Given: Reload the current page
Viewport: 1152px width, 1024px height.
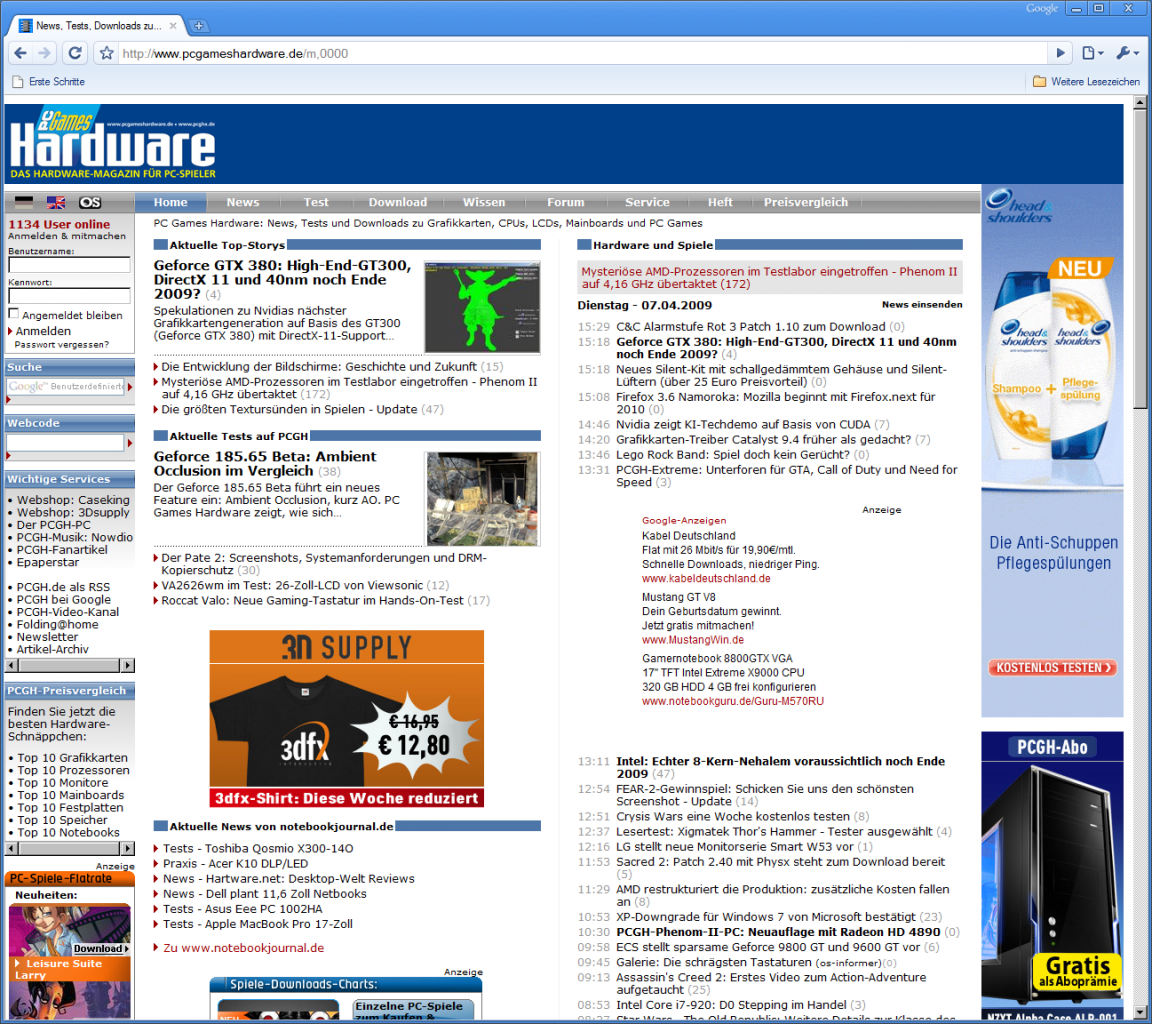Looking at the screenshot, I should tap(75, 53).
